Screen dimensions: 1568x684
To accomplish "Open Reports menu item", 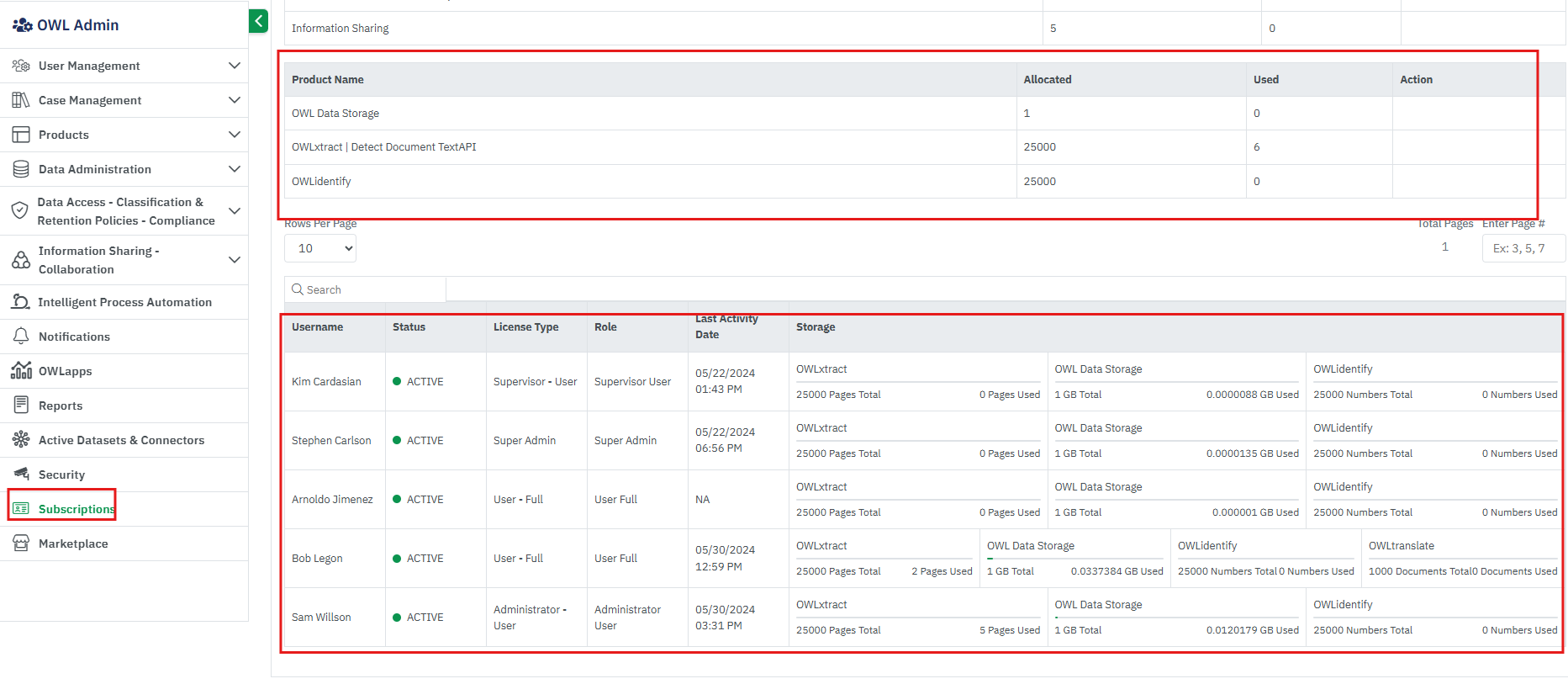I will click(124, 406).
